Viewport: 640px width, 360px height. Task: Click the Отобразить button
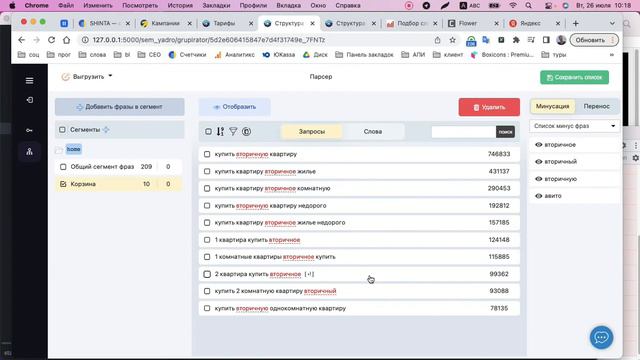(235, 107)
